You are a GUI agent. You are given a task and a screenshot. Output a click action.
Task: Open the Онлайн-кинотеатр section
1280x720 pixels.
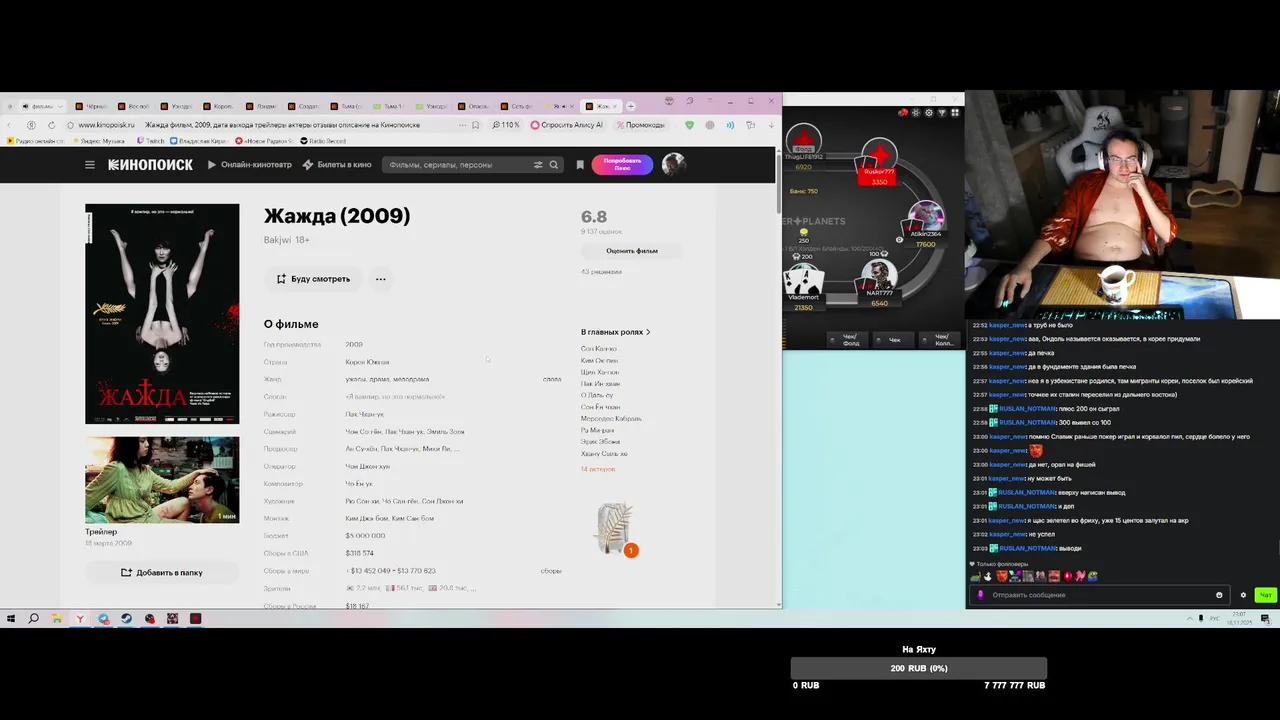(250, 165)
